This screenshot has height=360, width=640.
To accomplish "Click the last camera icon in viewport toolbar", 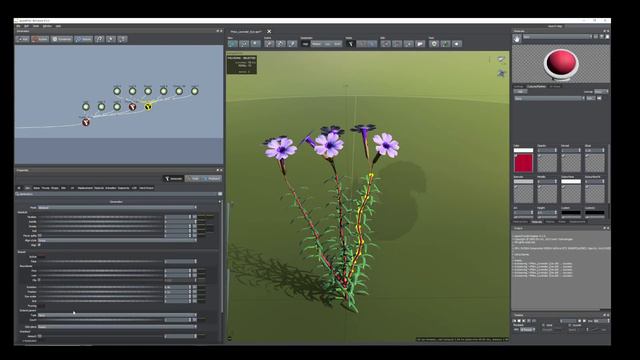I will (457, 44).
